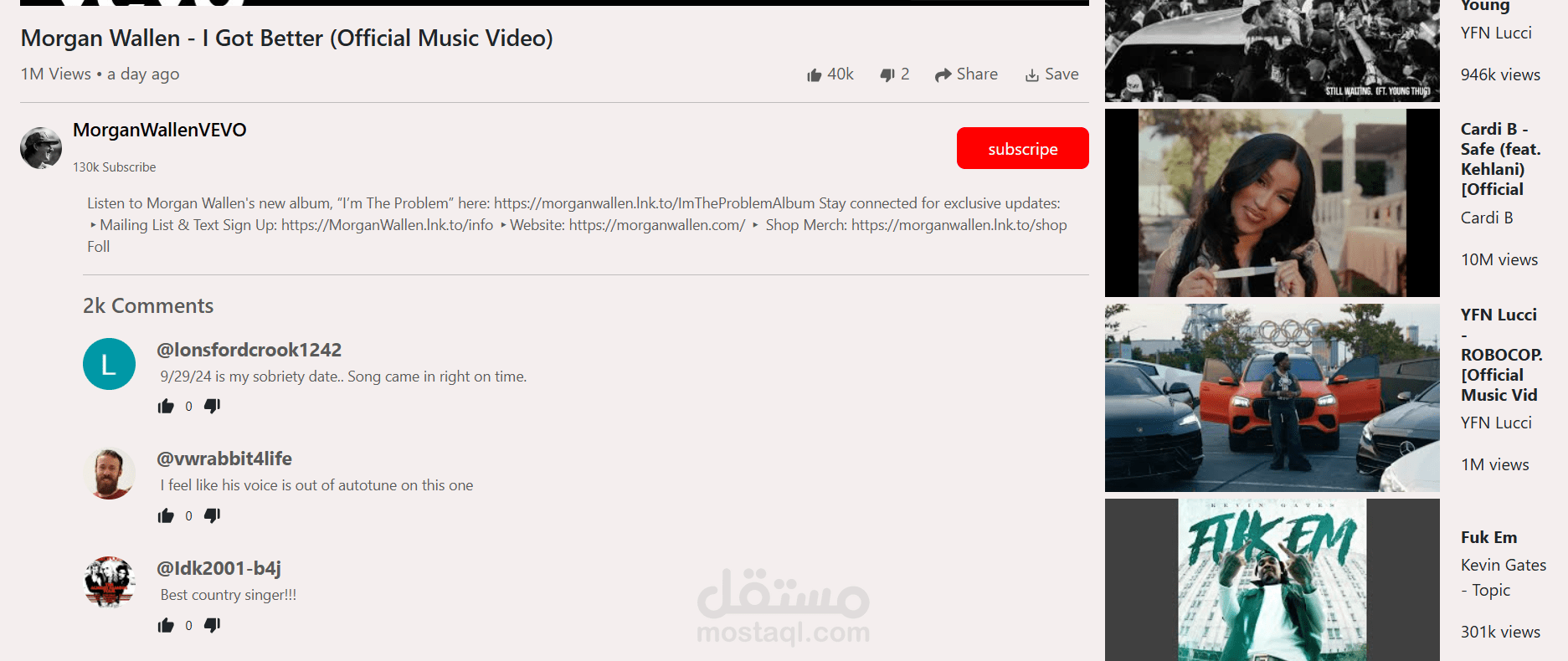1568x661 pixels.
Task: Click the 2k Comments heading
Action: pyautogui.click(x=148, y=305)
